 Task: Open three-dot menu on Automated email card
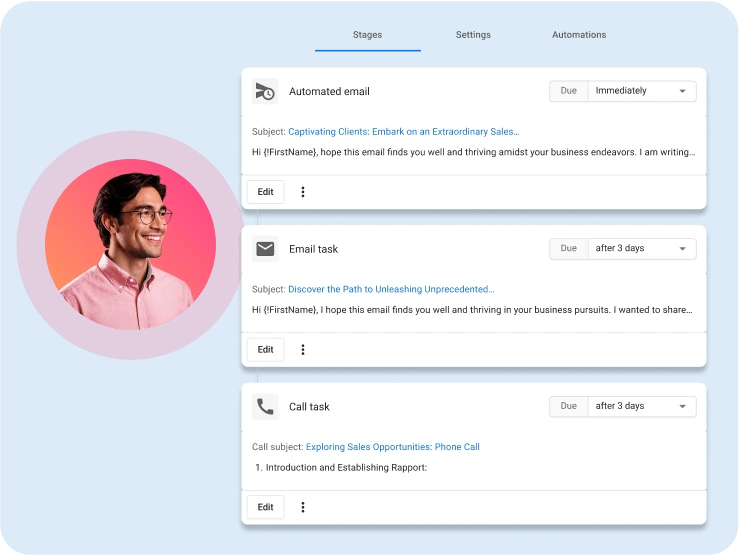pos(303,192)
